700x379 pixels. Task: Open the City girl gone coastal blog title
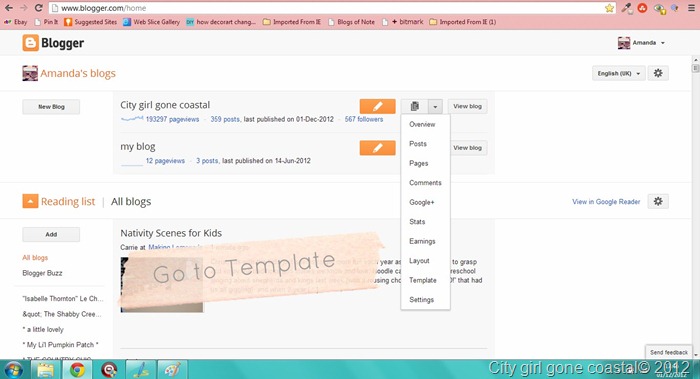coord(165,105)
